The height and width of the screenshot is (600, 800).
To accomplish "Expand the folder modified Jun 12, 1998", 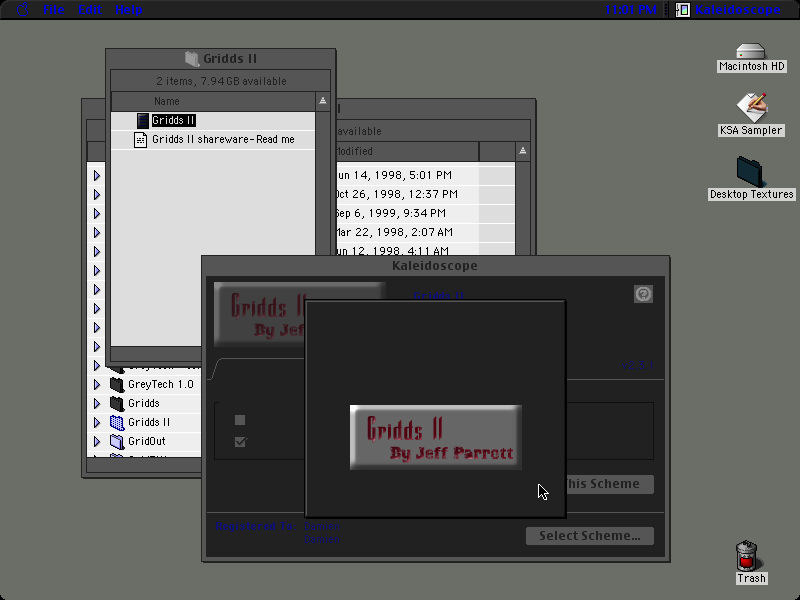I will click(x=97, y=251).
